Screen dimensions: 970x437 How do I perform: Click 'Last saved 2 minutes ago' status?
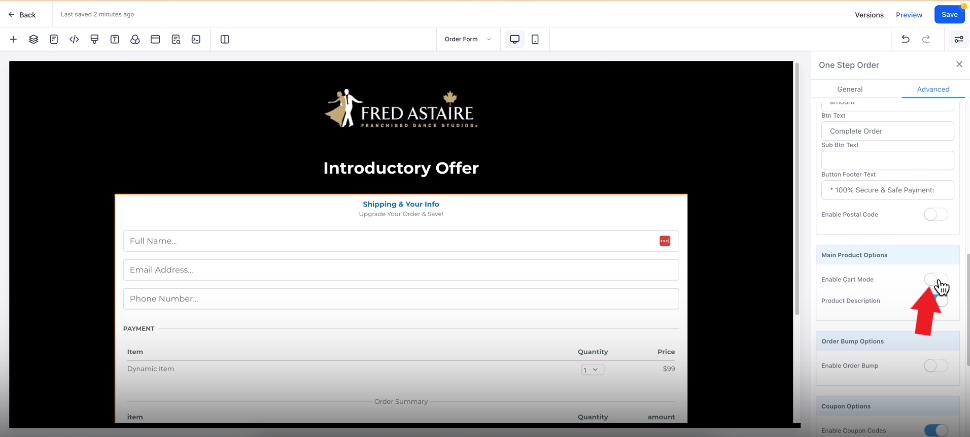97,14
